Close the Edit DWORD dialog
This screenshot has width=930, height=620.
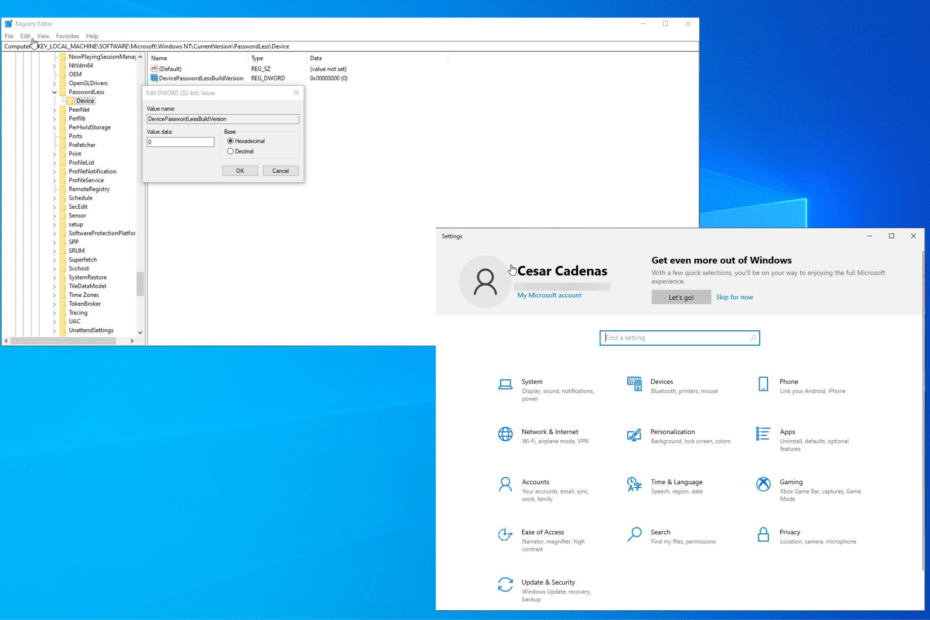click(296, 93)
